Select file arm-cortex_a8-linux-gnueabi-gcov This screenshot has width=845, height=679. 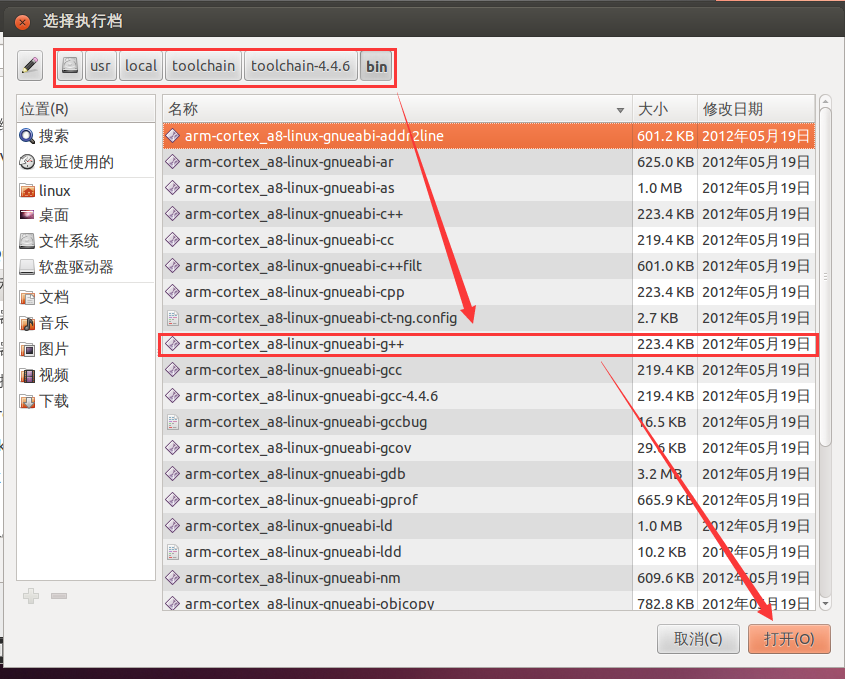click(489, 448)
